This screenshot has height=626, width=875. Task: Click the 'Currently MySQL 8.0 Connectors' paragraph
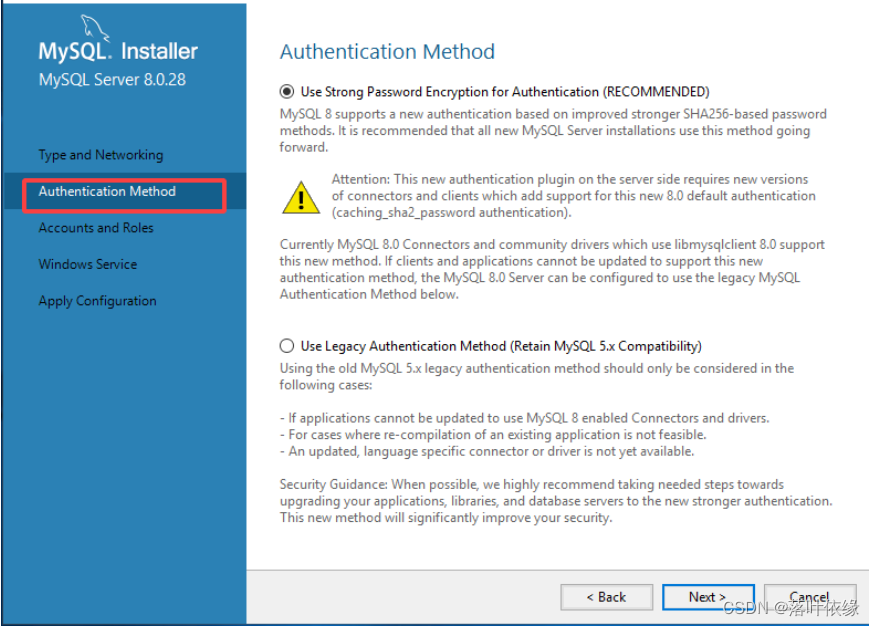click(x=552, y=269)
